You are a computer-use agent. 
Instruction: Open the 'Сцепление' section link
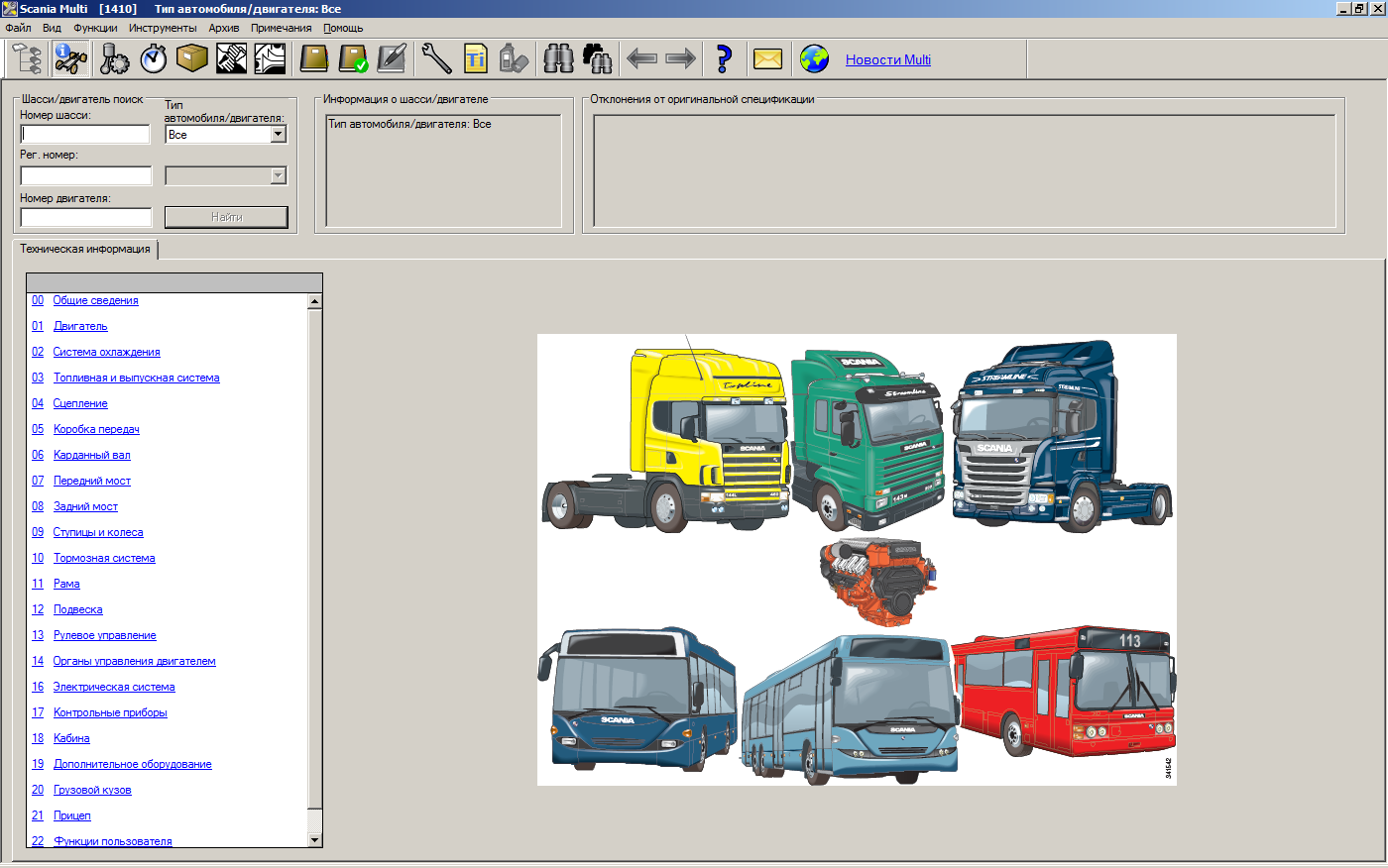click(x=80, y=403)
